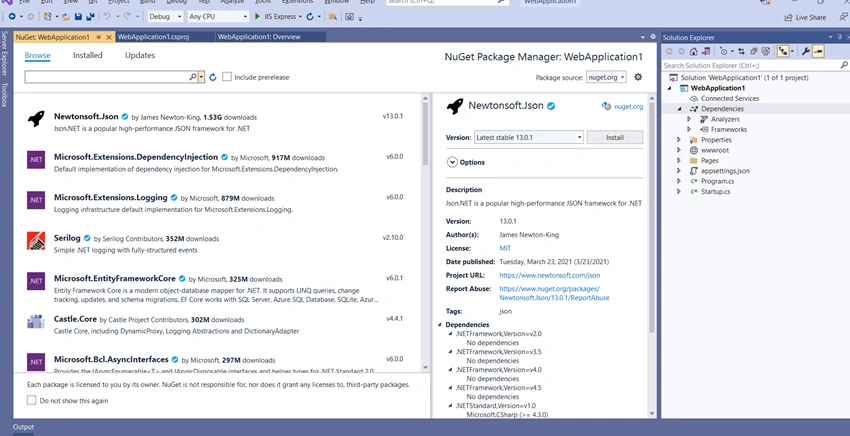The width and height of the screenshot is (850, 436).
Task: Click the Find in Files icon
Action: 333,17
